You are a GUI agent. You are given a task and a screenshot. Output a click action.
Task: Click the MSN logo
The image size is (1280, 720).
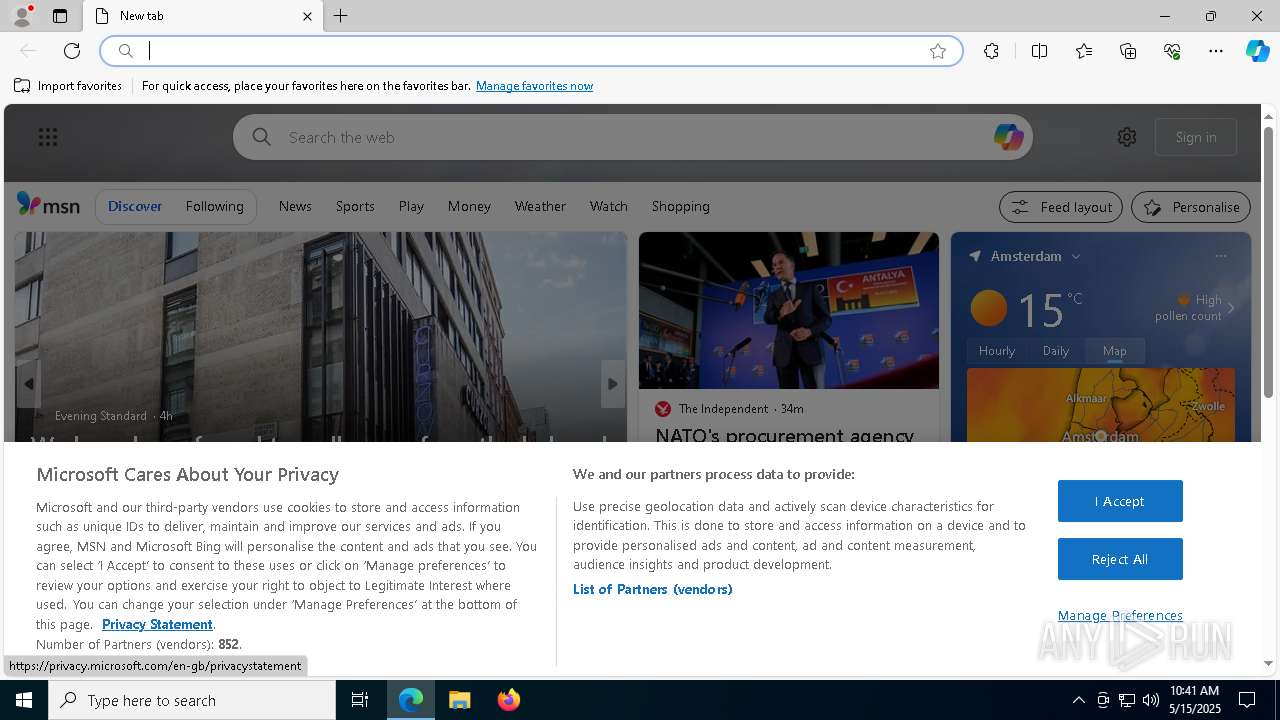pos(48,205)
